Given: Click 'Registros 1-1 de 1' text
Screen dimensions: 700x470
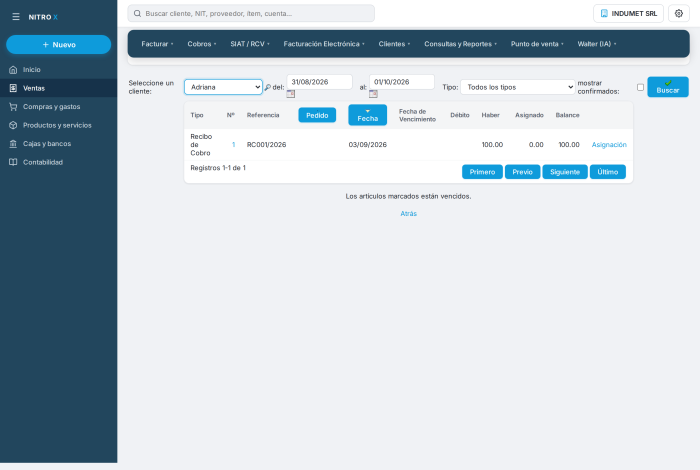Looking at the screenshot, I should (x=218, y=168).
